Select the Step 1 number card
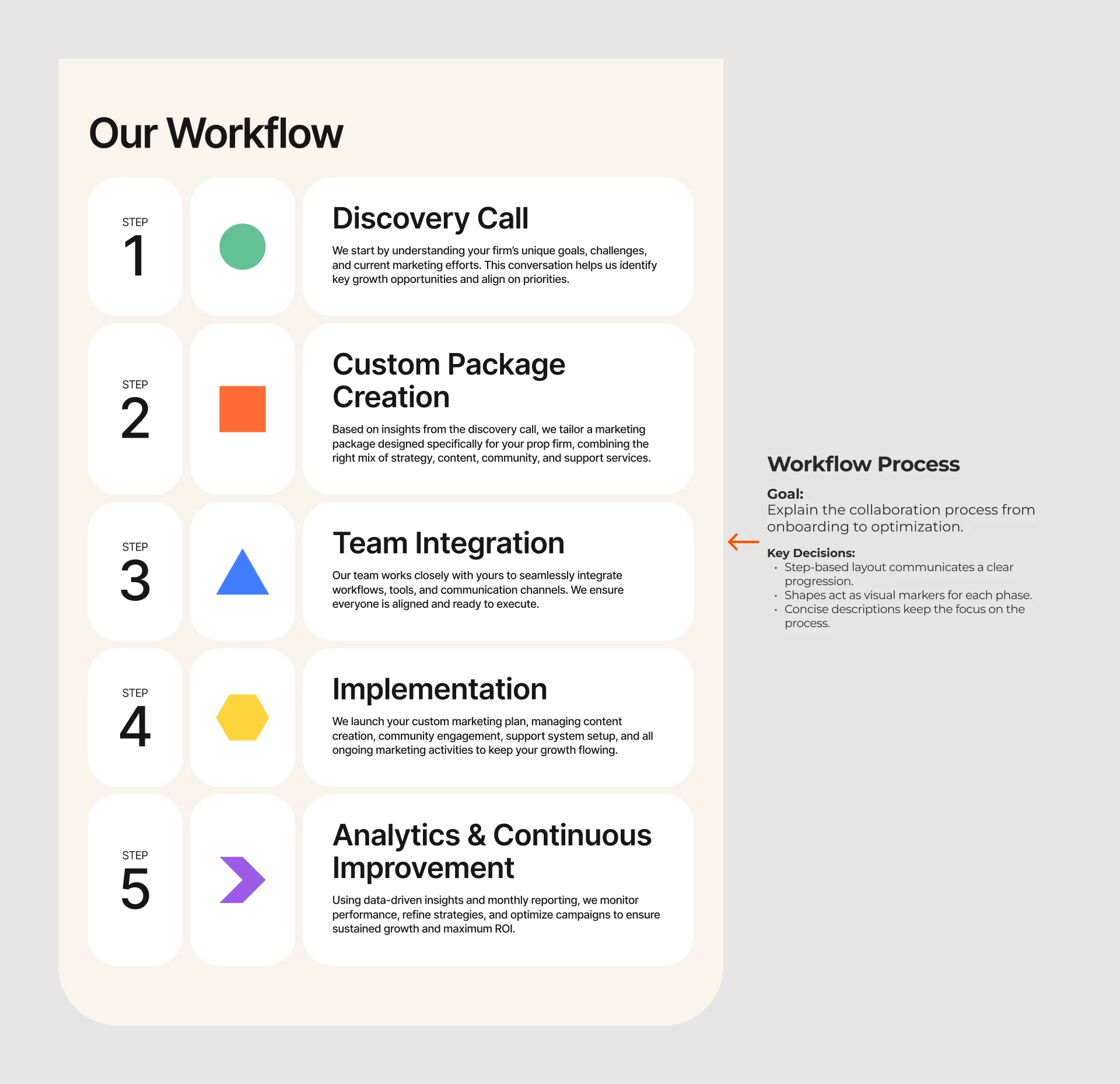 click(135, 247)
